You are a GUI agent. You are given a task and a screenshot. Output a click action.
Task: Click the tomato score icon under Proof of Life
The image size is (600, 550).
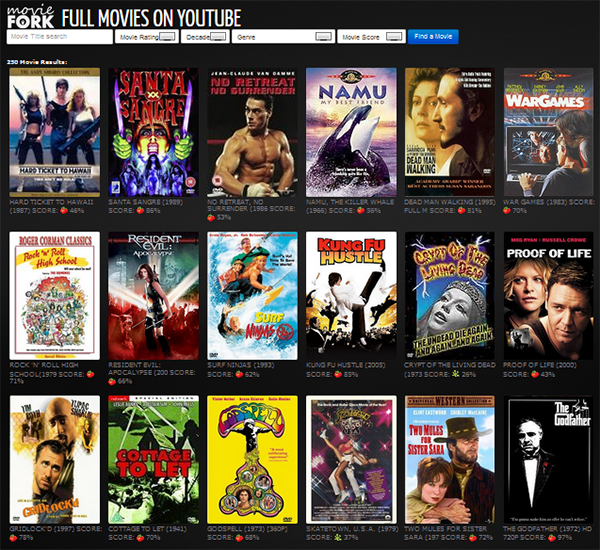[536, 375]
